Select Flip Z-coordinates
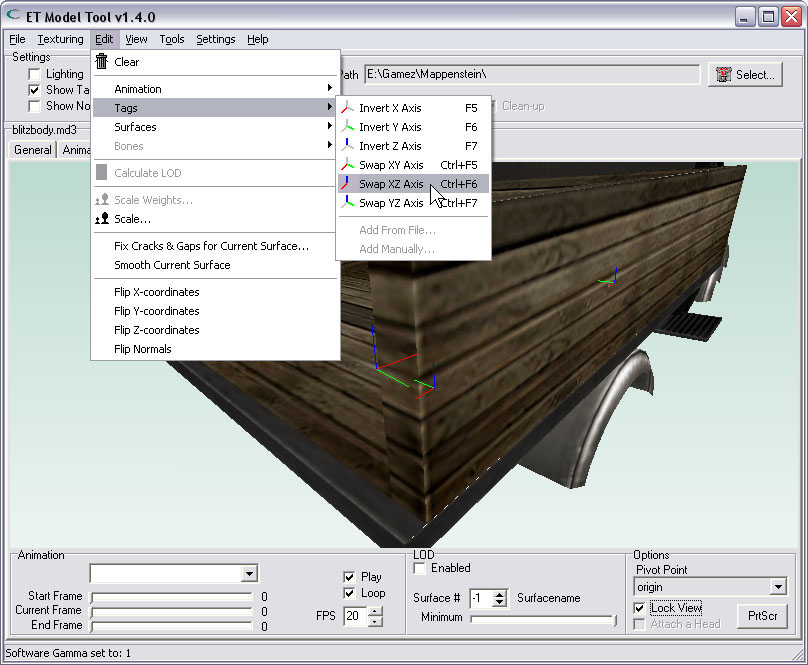This screenshot has height=665, width=808. pos(215,330)
